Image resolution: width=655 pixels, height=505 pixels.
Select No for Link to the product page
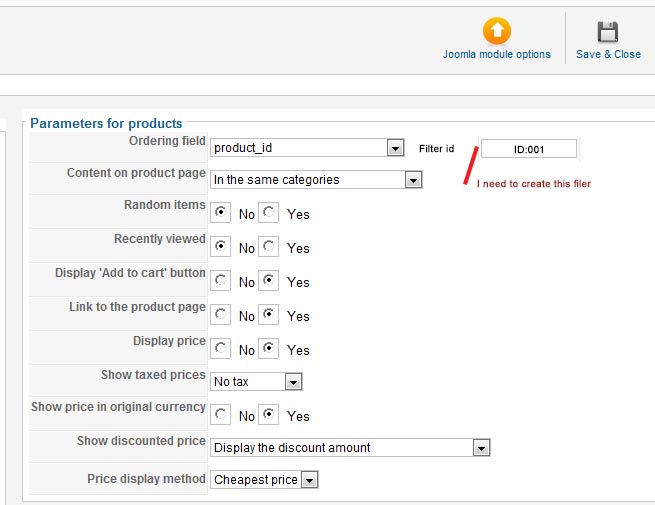coord(221,314)
